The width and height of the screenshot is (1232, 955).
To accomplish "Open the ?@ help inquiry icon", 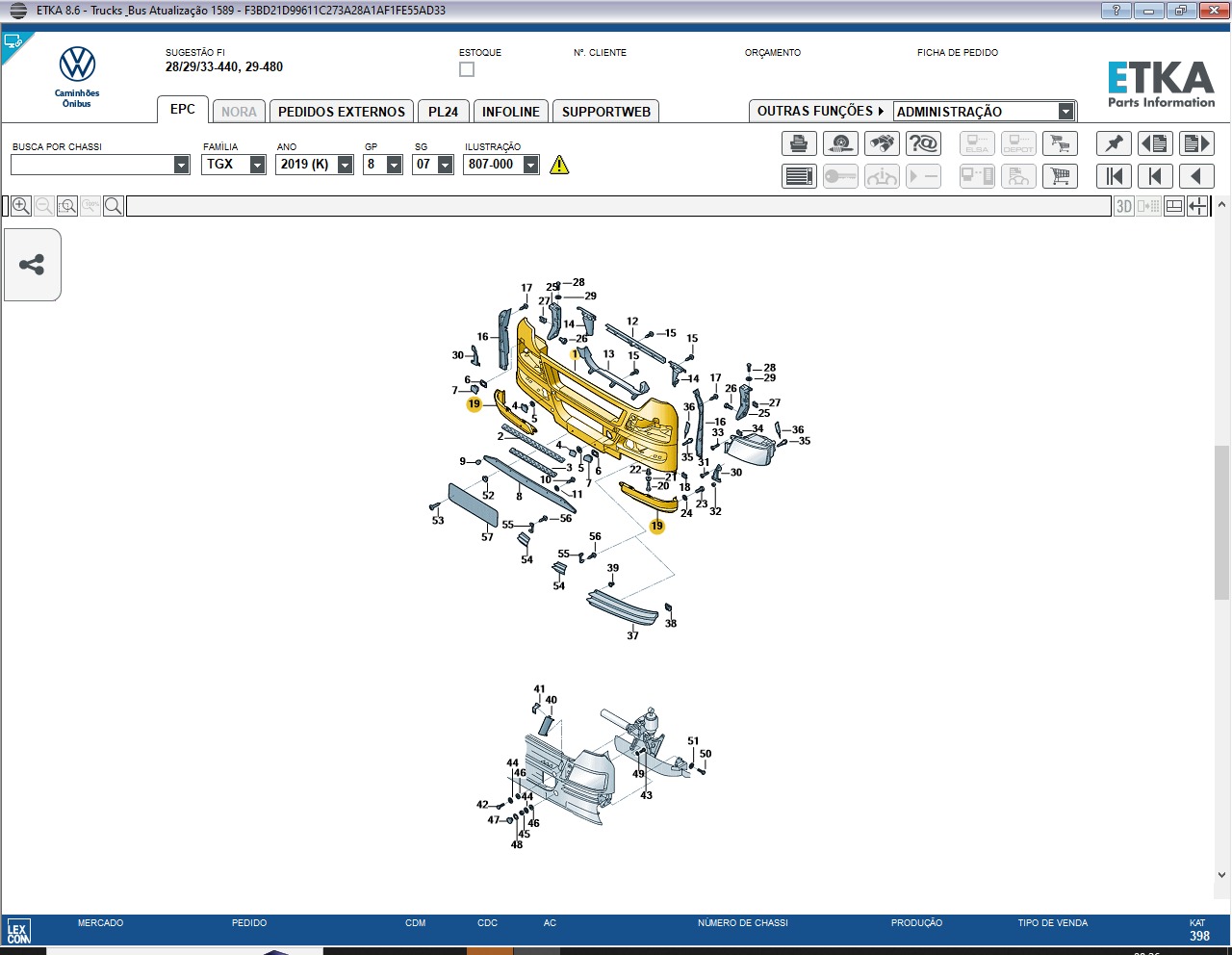I will pos(923,143).
